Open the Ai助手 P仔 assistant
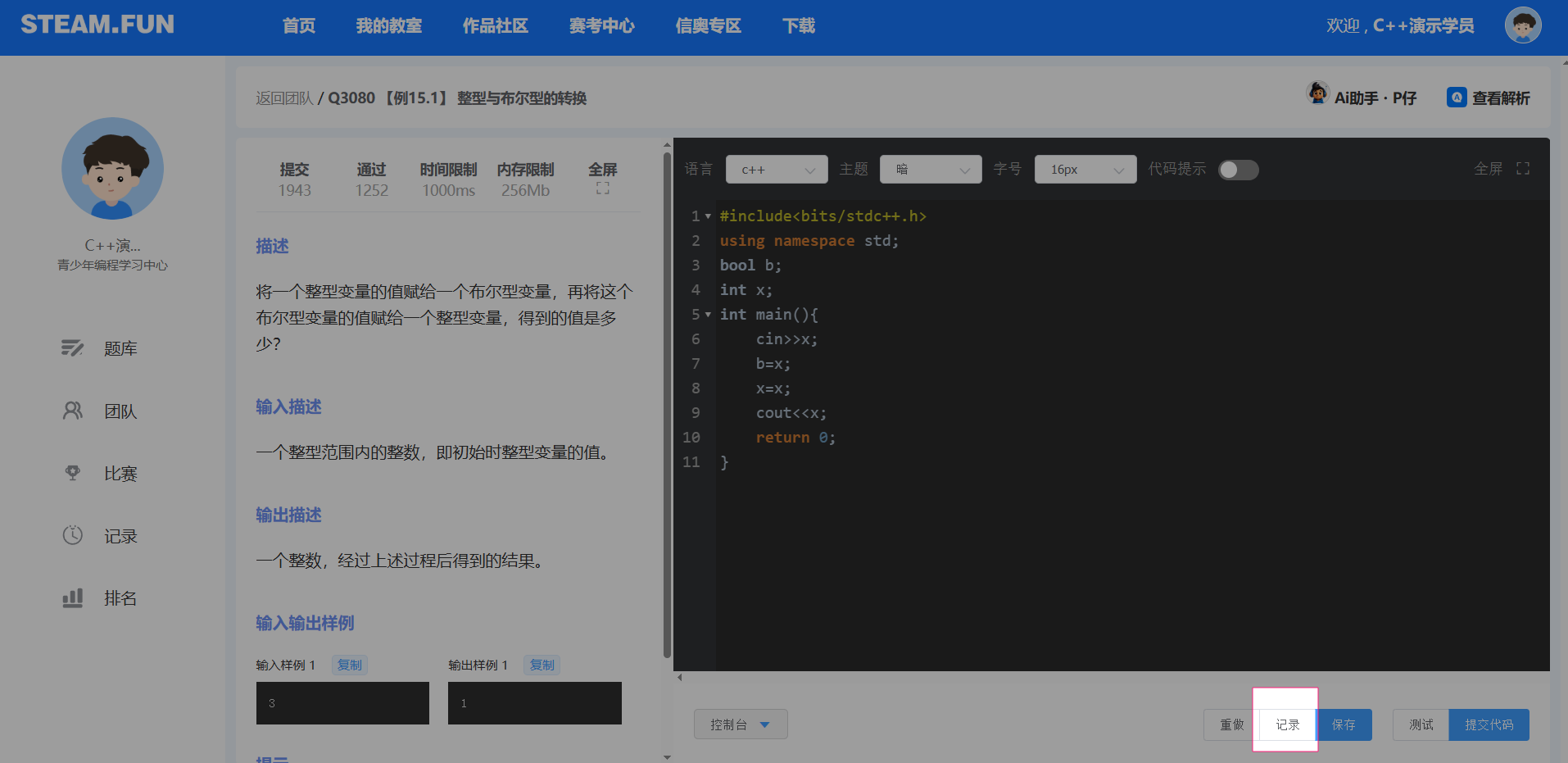Screen dimensions: 1568x763 point(1362,98)
